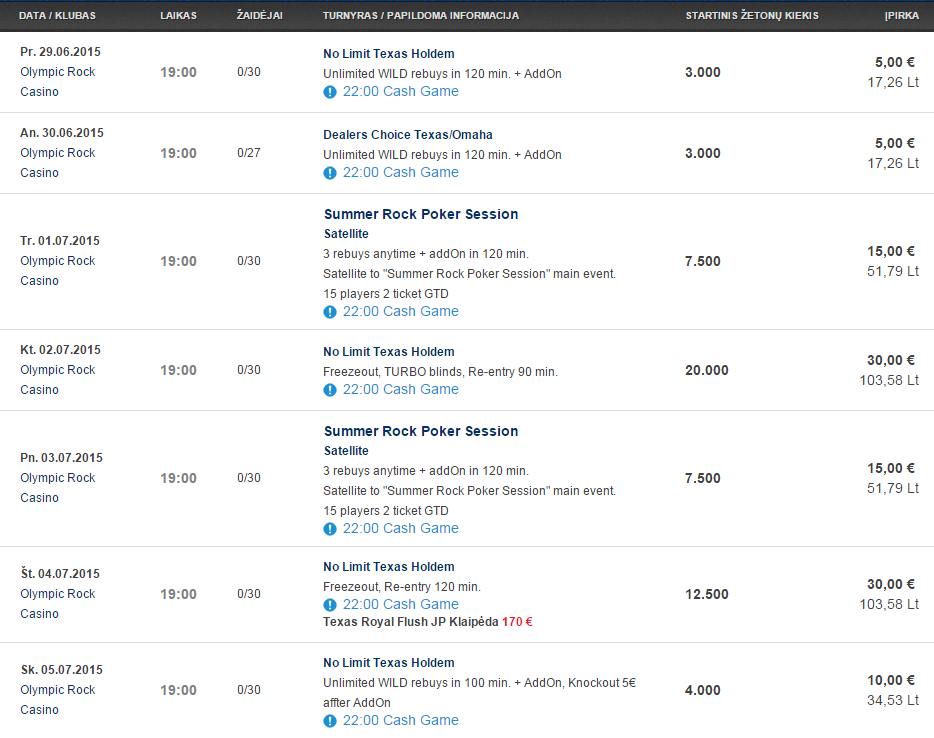The height and width of the screenshot is (738, 934).
Task: Click the LAIKAS column header
Action: click(178, 15)
